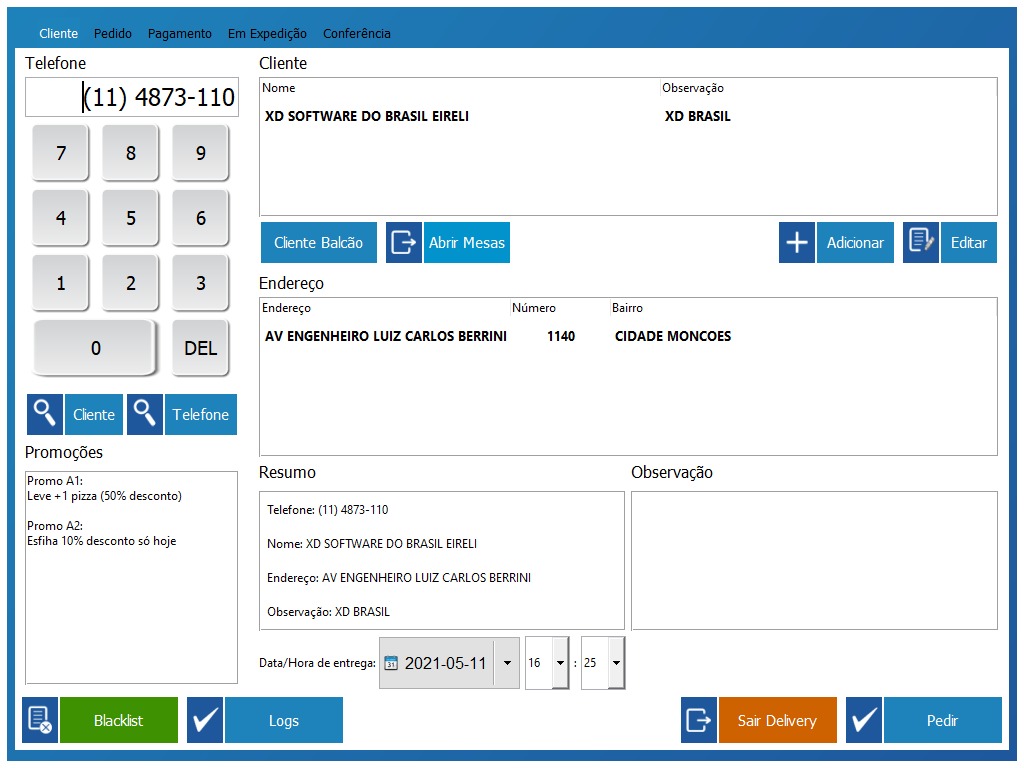Click the magnifier icon beside Telefone search
Screen dimensions: 1024x768
[x=145, y=414]
